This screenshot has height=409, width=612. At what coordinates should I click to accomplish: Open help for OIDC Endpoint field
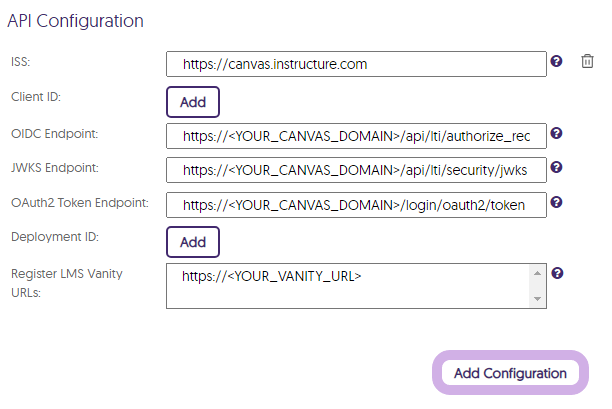tap(556, 133)
